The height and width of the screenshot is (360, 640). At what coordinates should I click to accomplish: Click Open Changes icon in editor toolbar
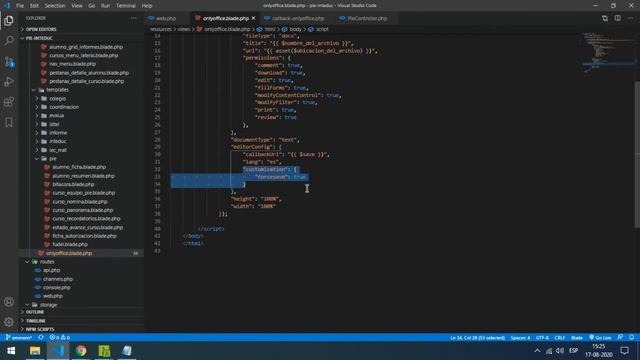click(605, 18)
